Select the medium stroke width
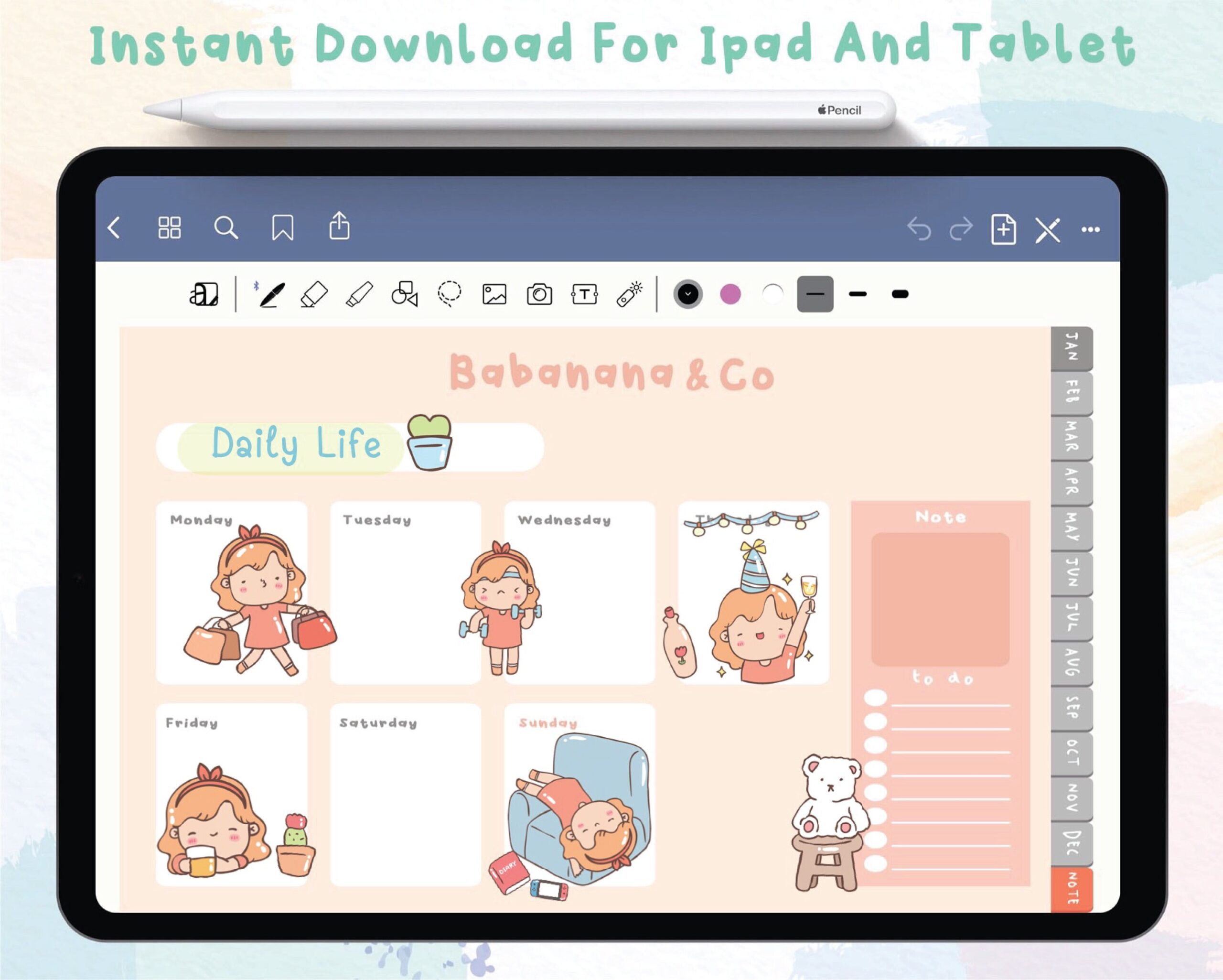 (x=858, y=294)
